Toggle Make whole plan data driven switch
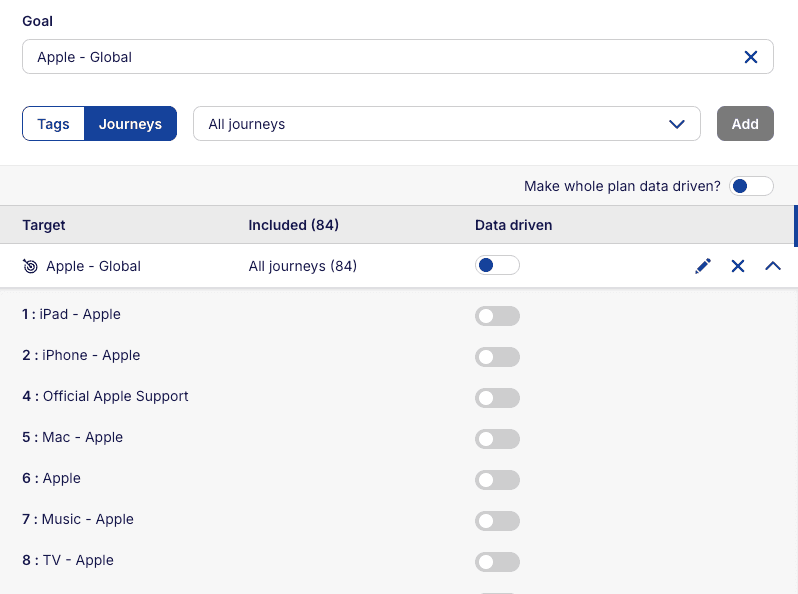 point(751,186)
